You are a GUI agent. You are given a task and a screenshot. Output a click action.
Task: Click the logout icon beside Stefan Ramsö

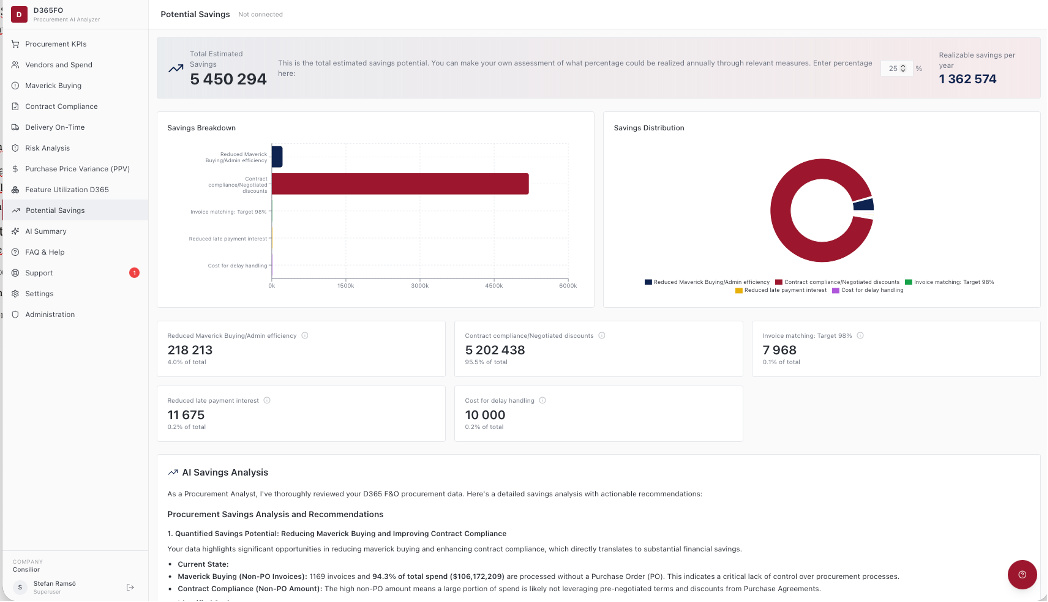tap(130, 587)
